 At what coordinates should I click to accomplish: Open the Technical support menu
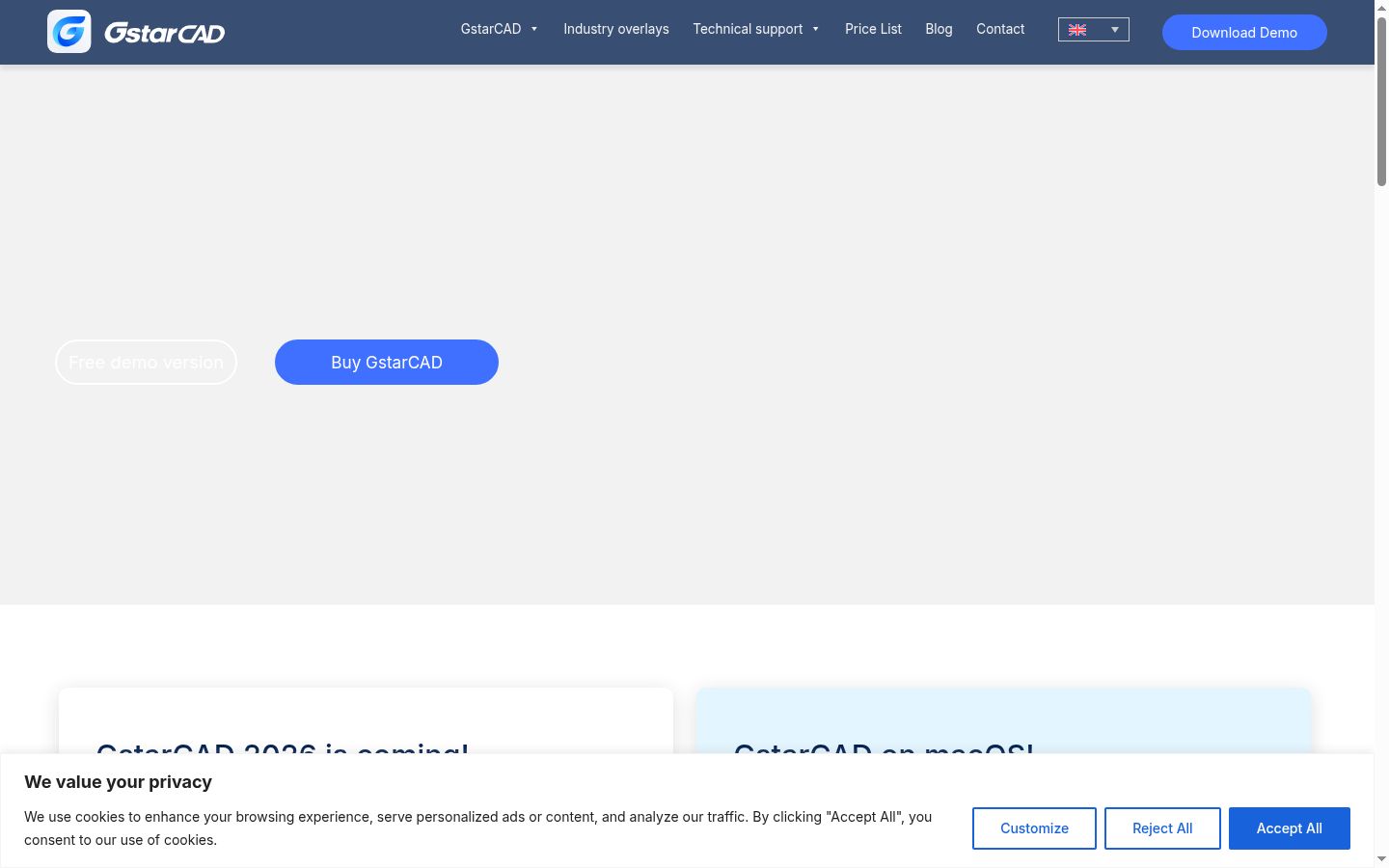pyautogui.click(x=748, y=29)
